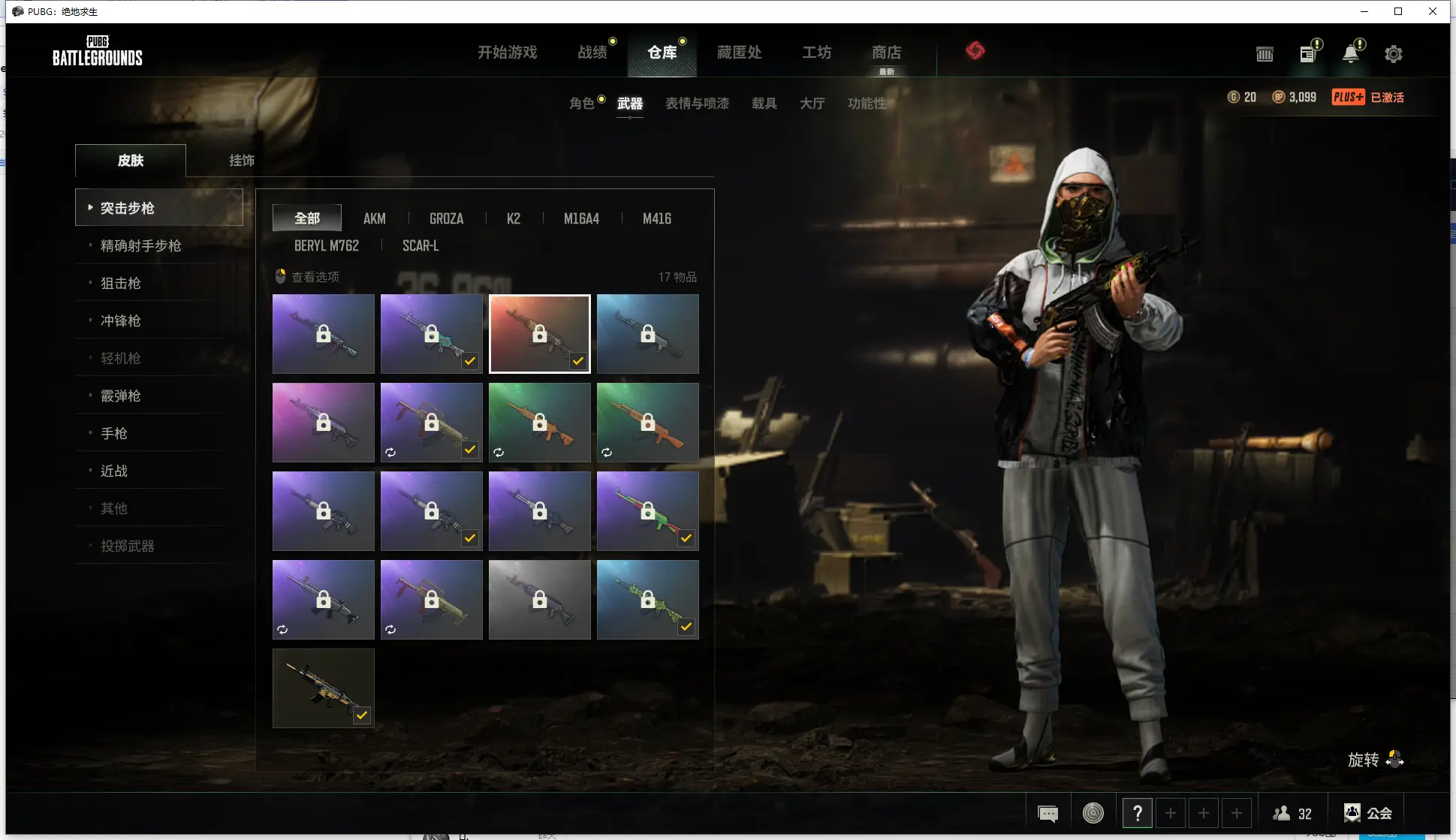The image size is (1456, 840).
Task: Filter skins by BERYL M762
Action: click(327, 245)
